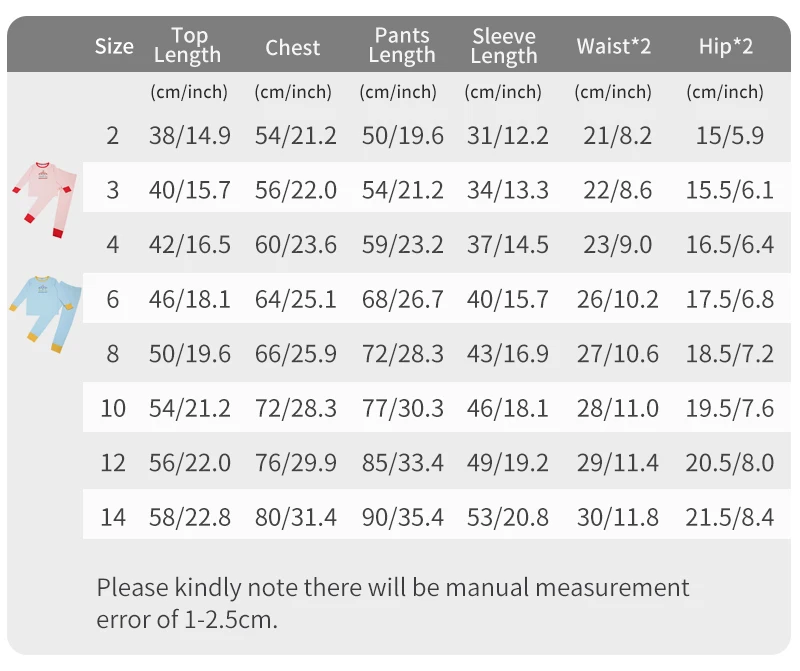Click chest value 64/25.1 for size 6

point(296,299)
